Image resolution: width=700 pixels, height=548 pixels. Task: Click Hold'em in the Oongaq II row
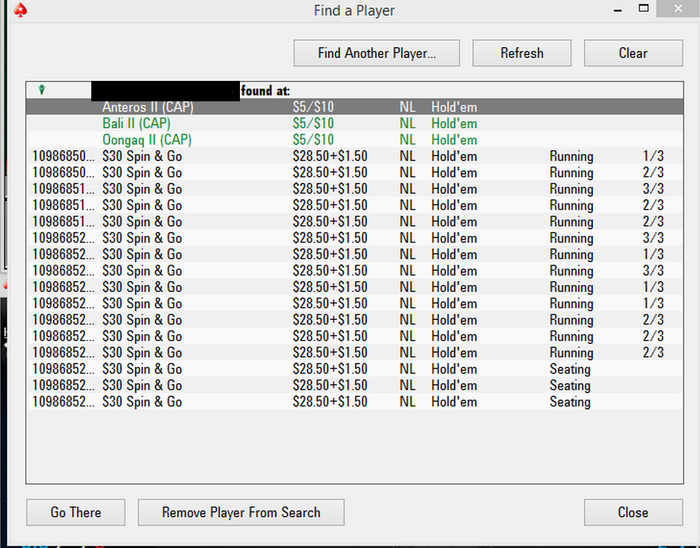pyautogui.click(x=454, y=140)
